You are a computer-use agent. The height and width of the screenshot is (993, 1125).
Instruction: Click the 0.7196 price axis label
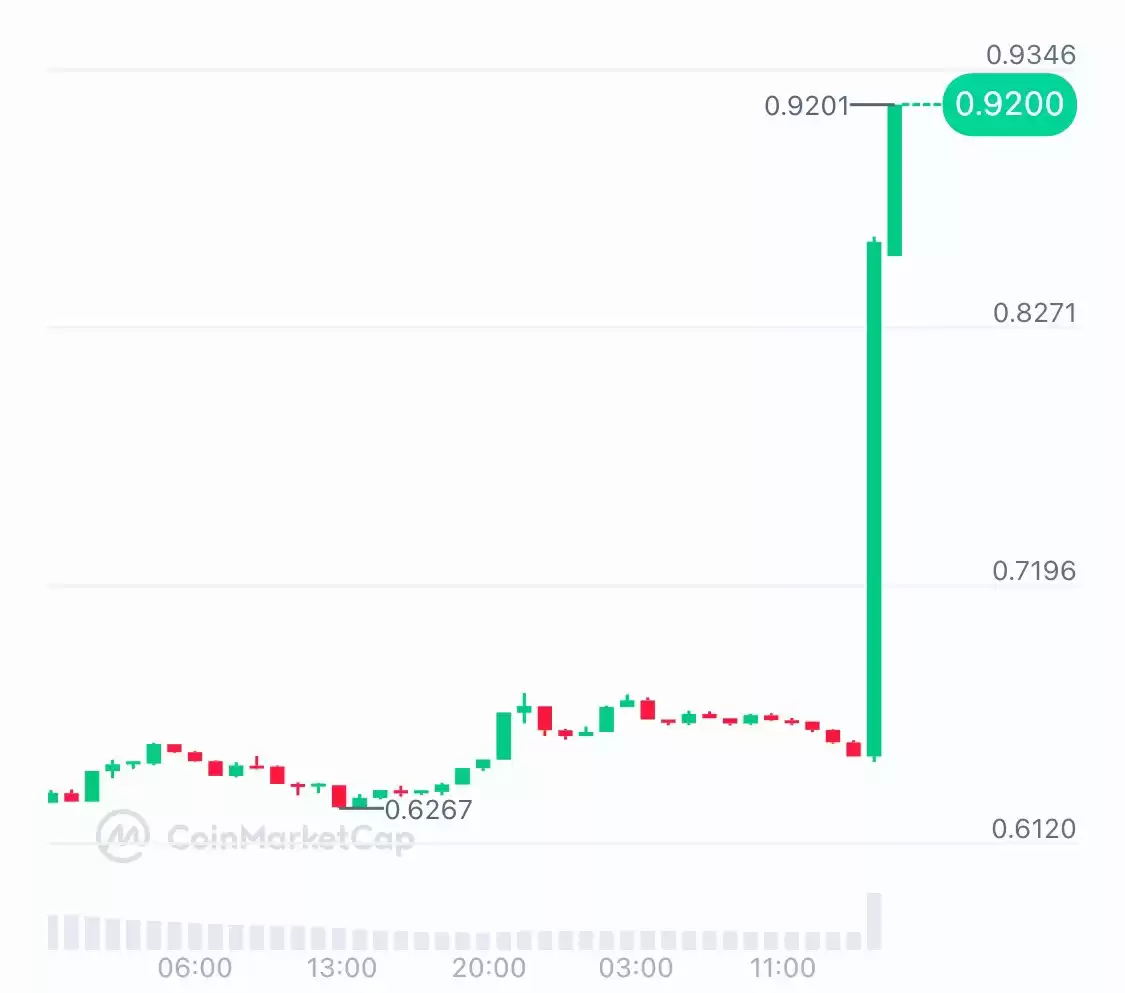(1034, 571)
